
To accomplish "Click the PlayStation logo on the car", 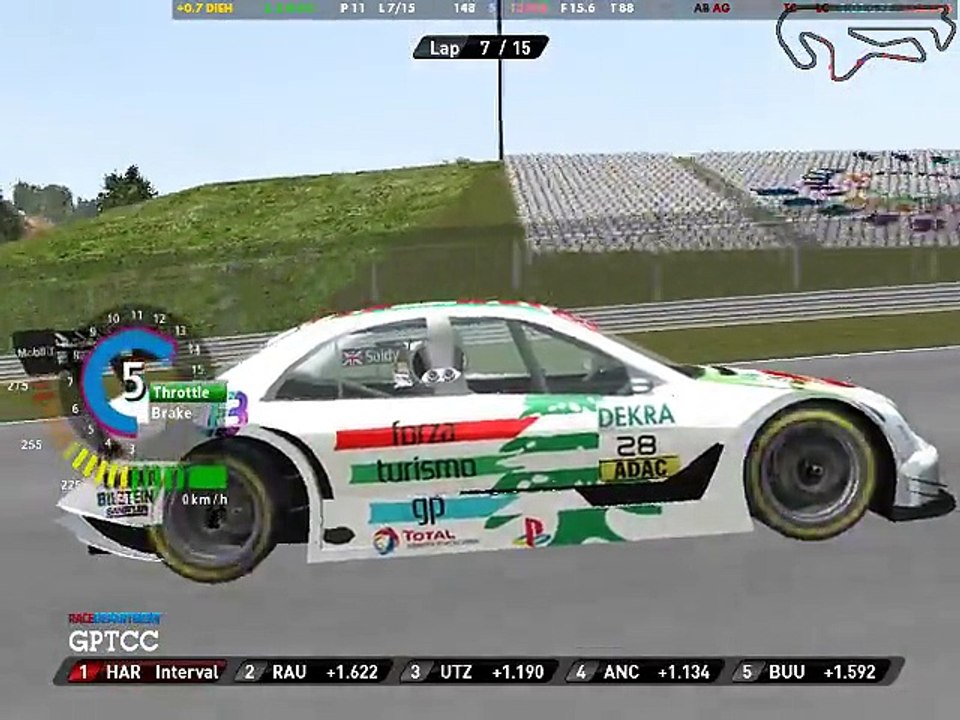I will (x=531, y=532).
